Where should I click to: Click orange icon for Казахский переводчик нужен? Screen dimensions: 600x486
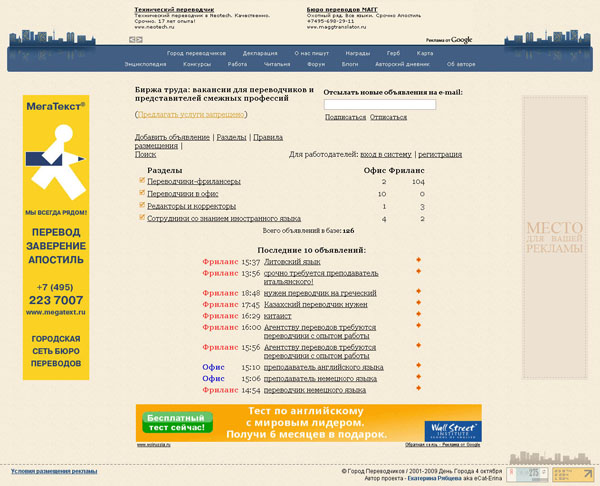(419, 303)
